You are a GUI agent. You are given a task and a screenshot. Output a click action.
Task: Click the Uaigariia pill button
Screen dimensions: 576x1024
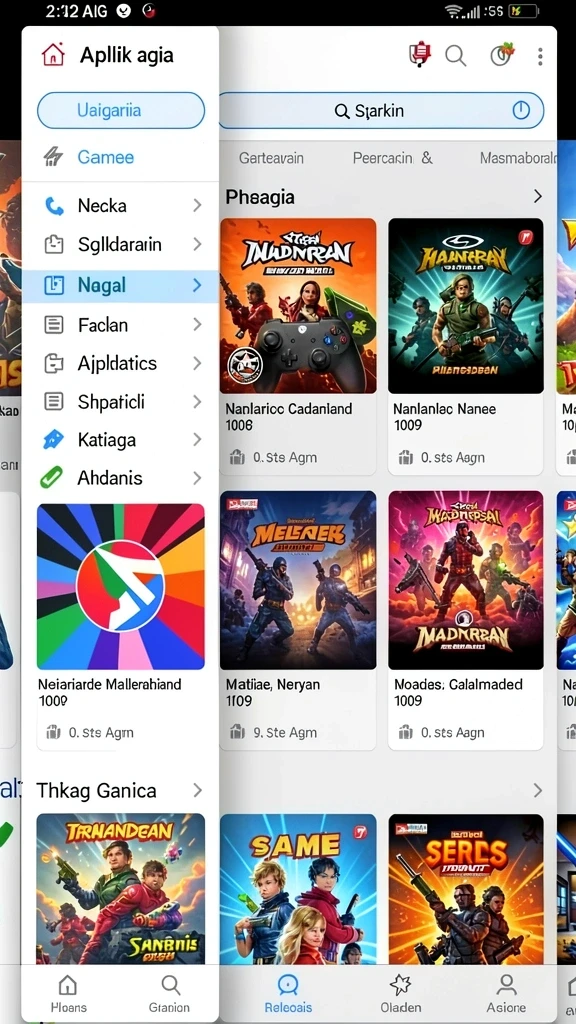121,110
